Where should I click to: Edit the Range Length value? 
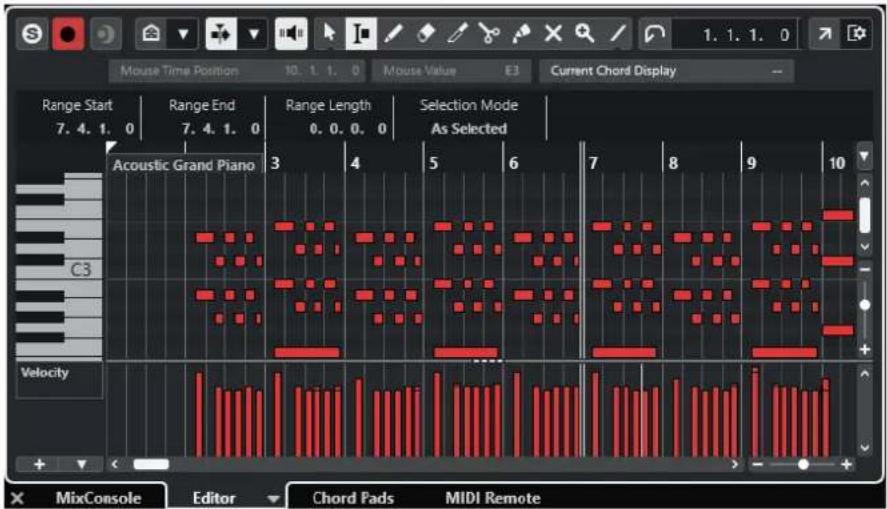click(x=347, y=129)
